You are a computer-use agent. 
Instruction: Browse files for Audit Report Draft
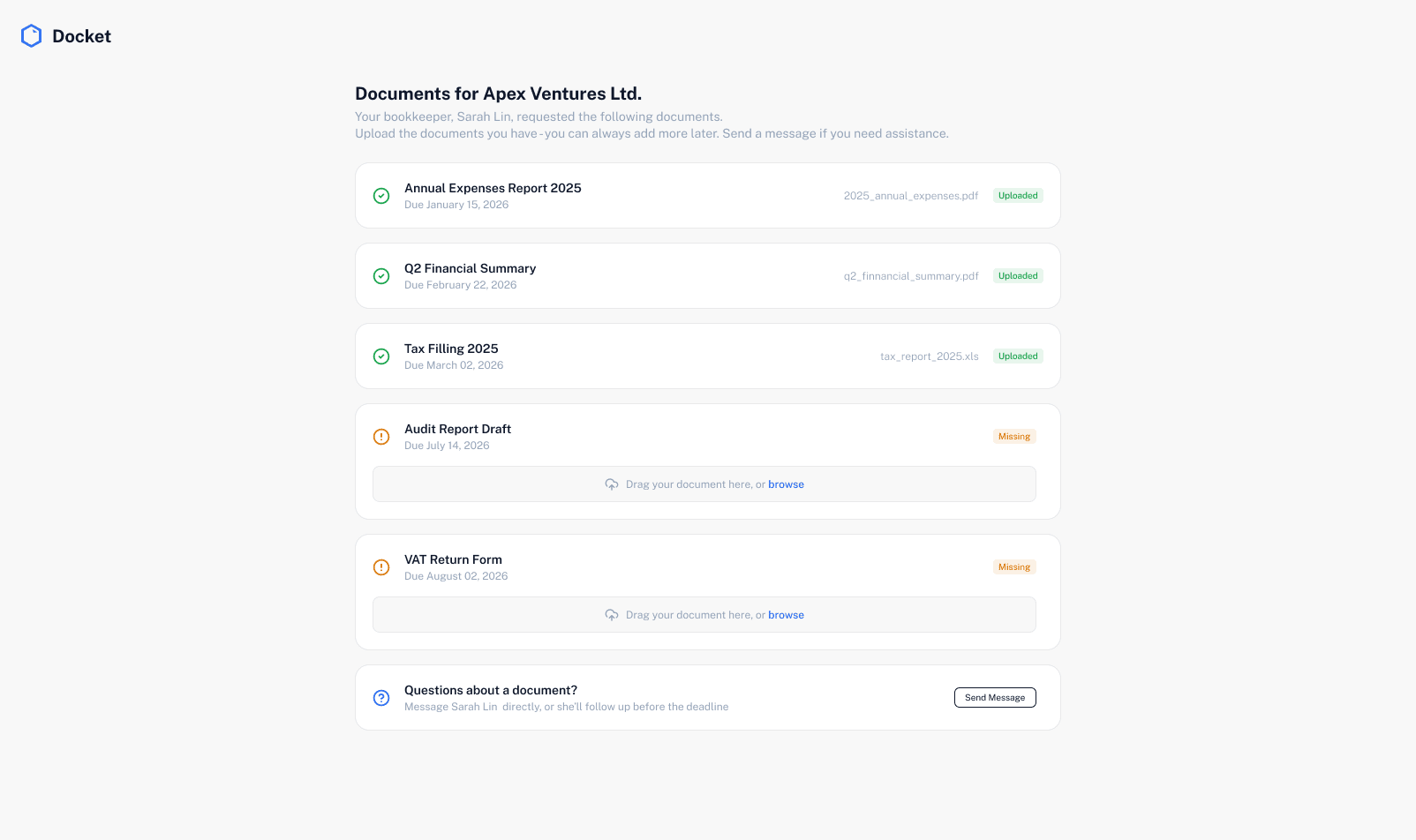point(786,484)
